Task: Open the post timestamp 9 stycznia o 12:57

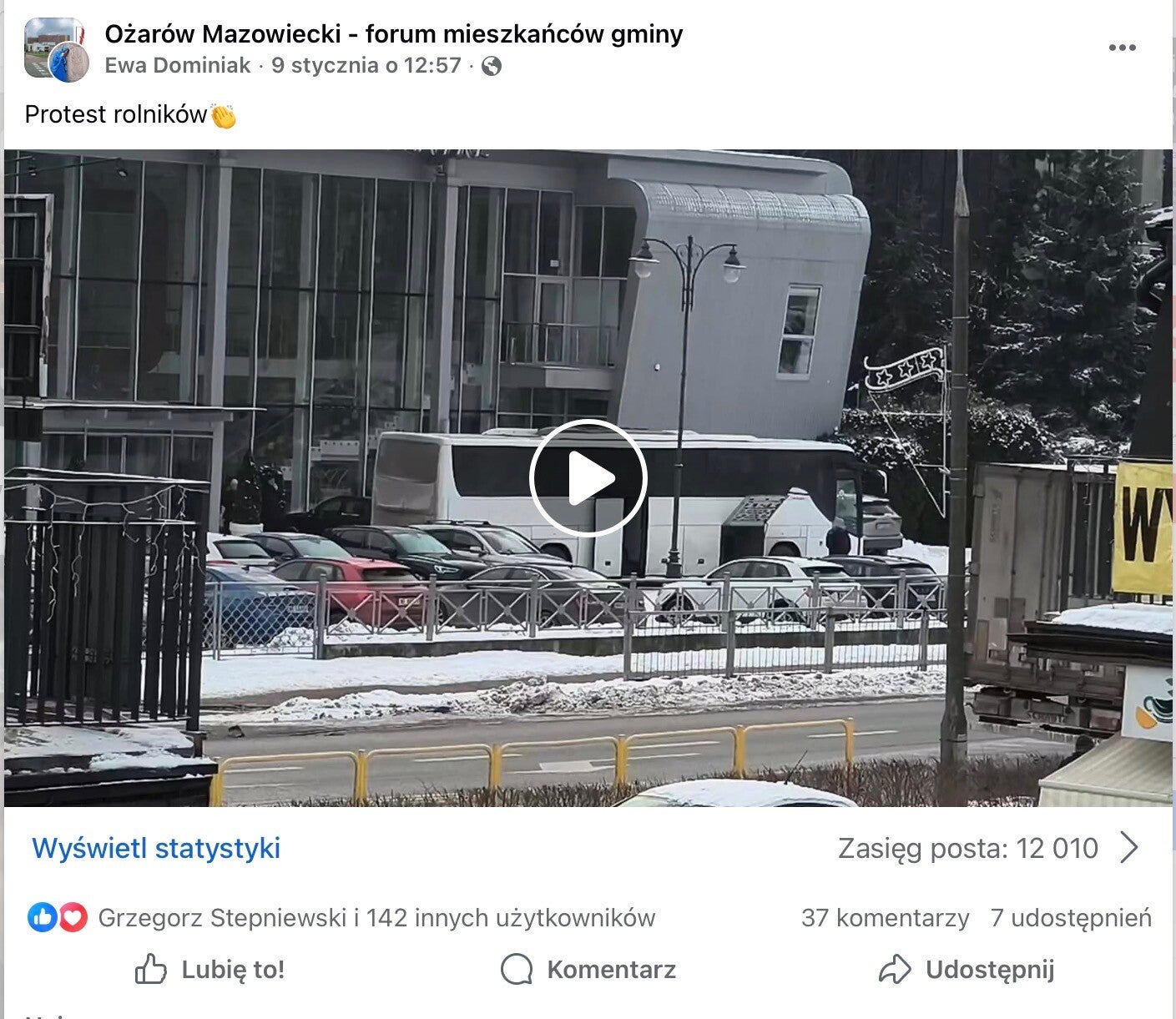Action: click(x=366, y=66)
